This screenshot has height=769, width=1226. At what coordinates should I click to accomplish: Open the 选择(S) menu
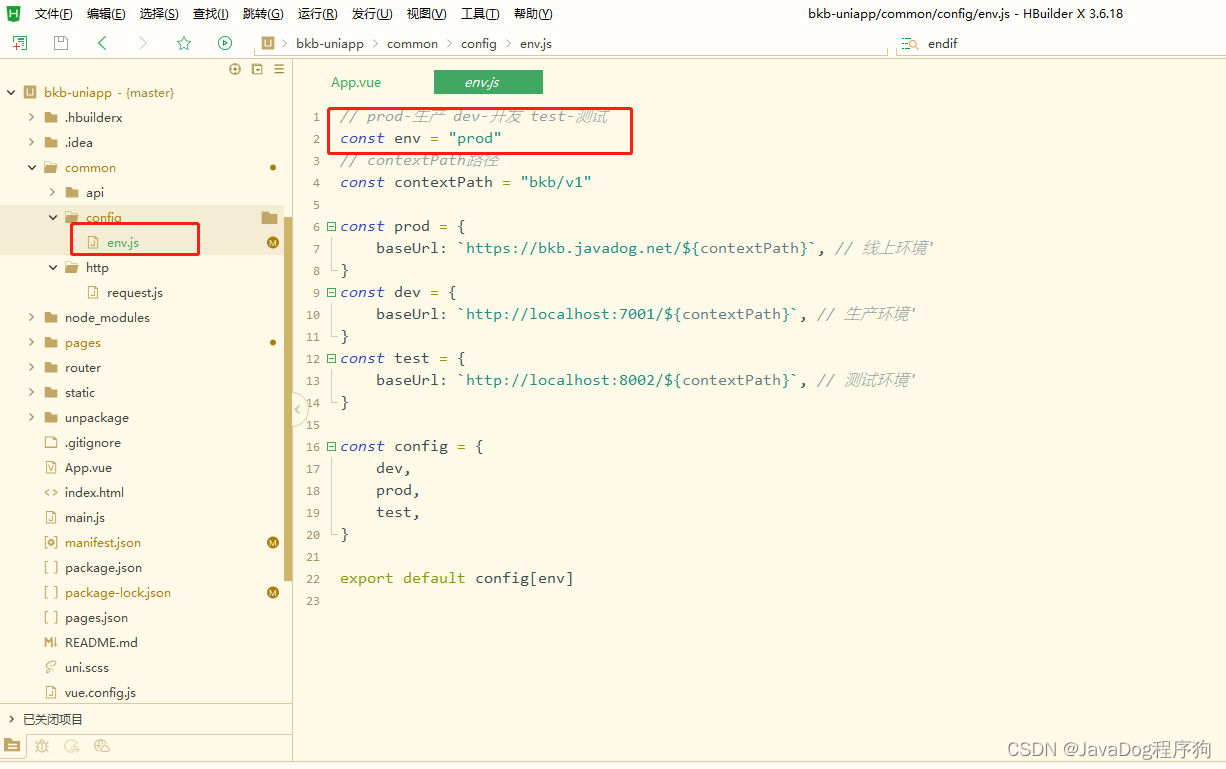[x=159, y=14]
